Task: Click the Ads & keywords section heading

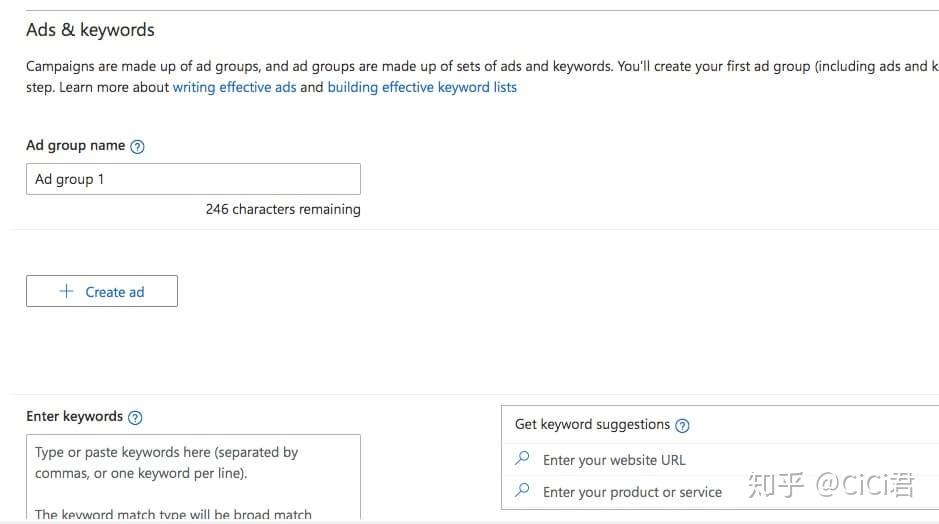Action: [90, 30]
